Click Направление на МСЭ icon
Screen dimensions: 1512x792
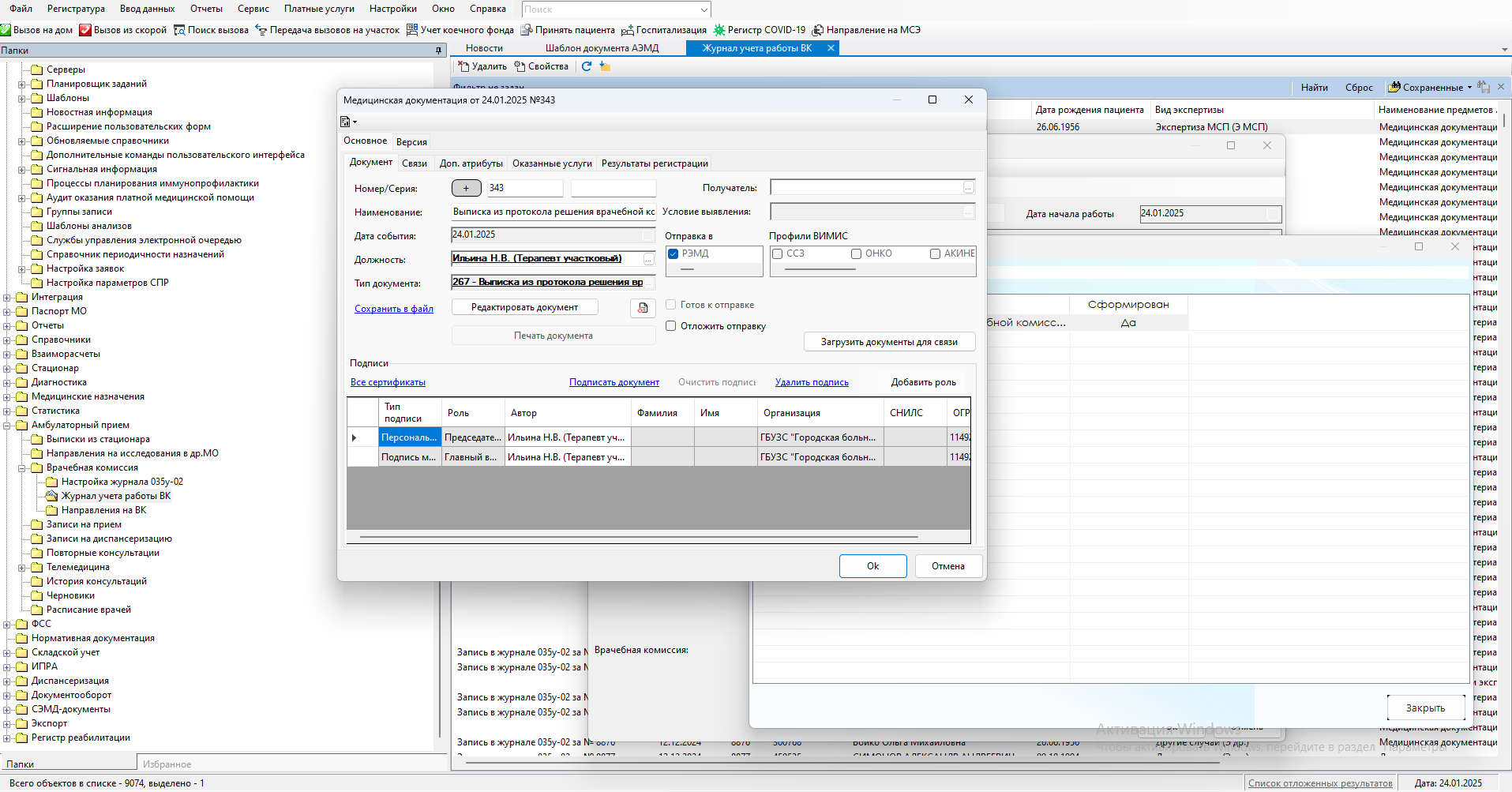[818, 30]
